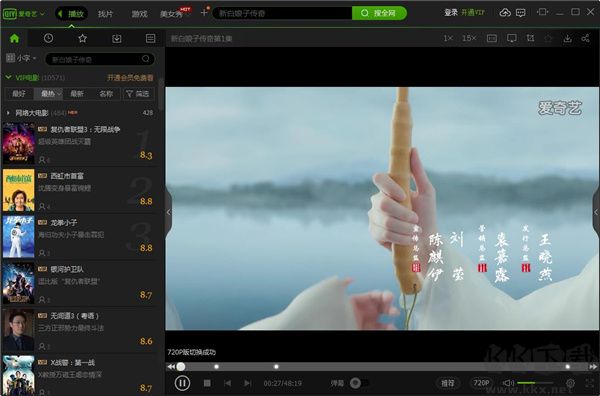
Task: Click the 搜全网 search button
Action: coord(379,13)
